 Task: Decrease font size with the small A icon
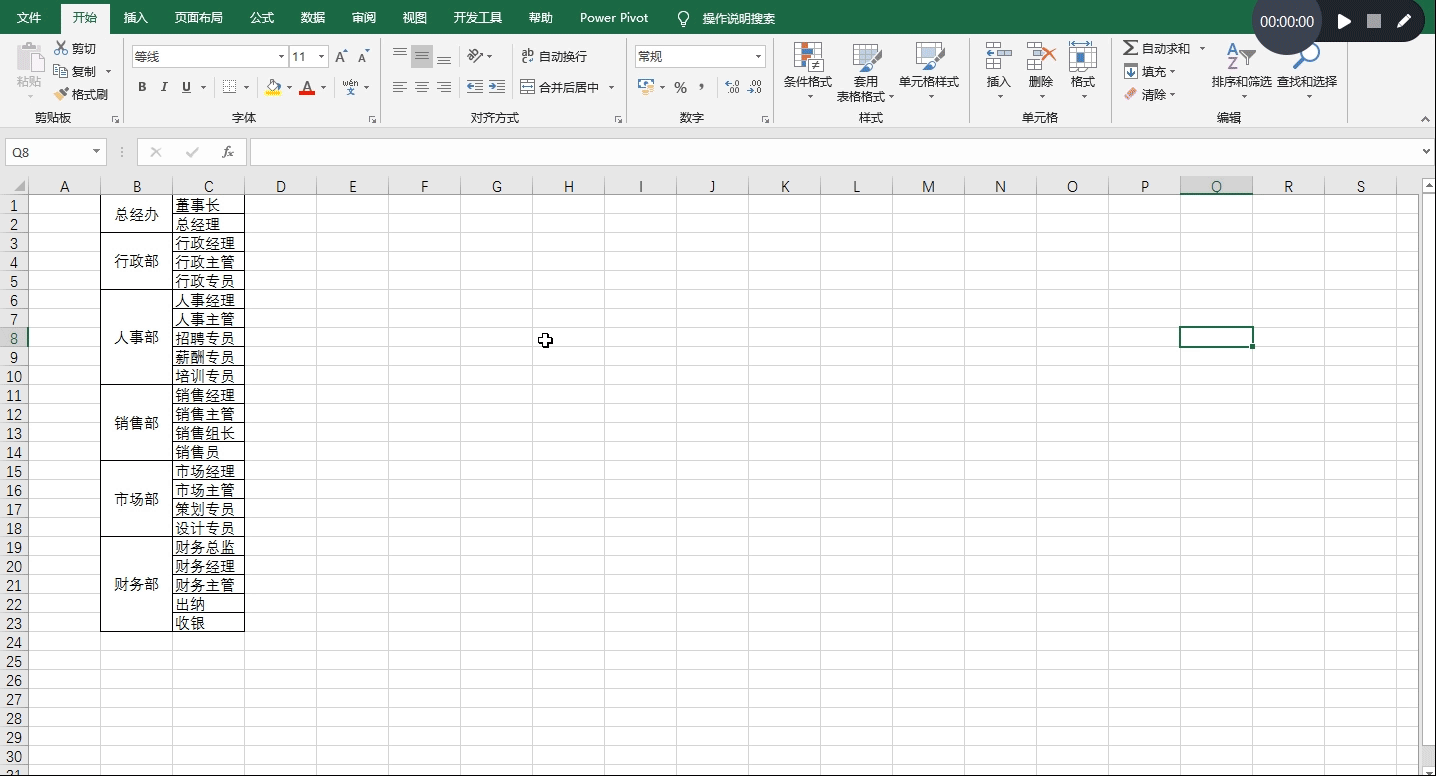coord(363,57)
